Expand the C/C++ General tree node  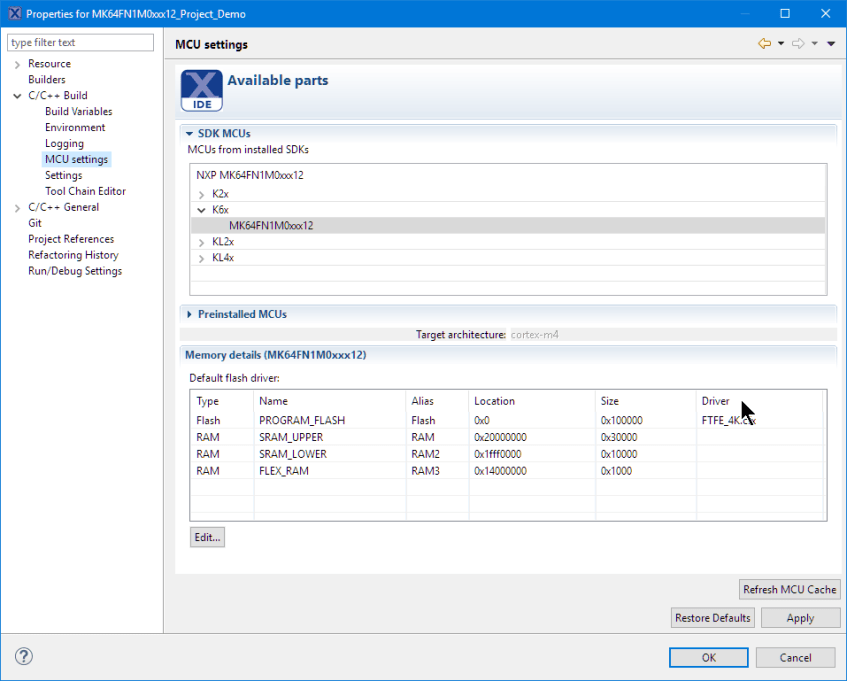click(17, 208)
